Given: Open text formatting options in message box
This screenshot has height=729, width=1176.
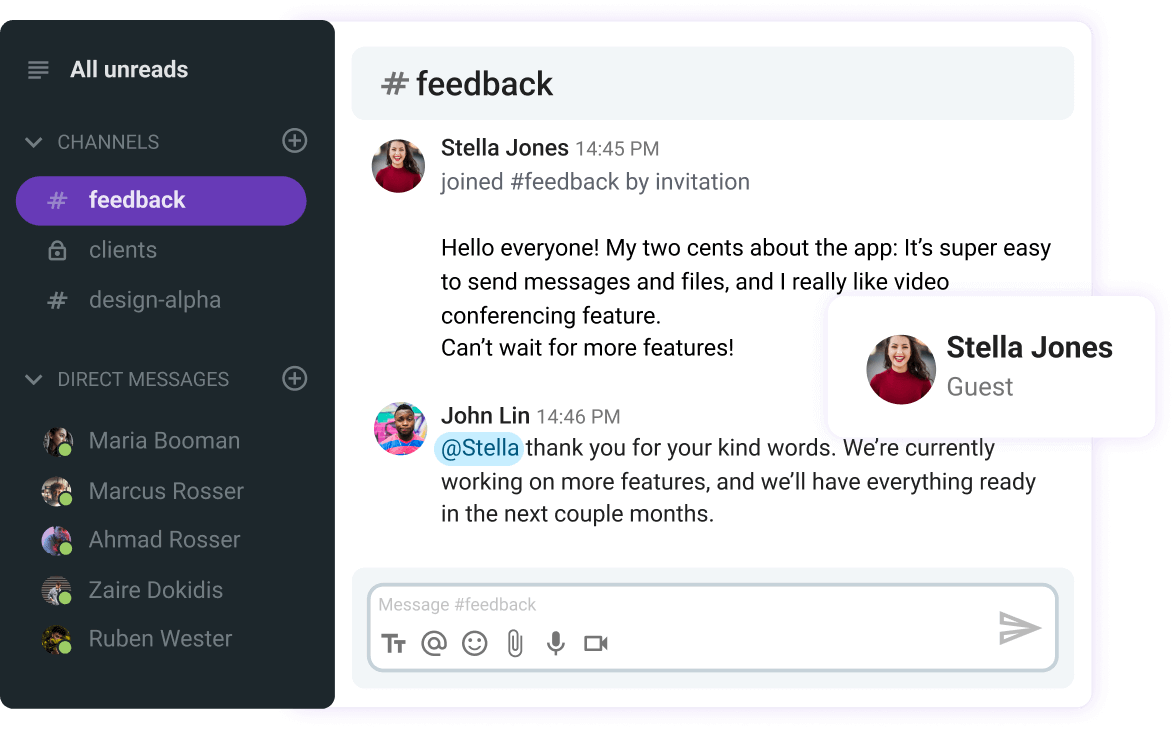Looking at the screenshot, I should pos(394,643).
